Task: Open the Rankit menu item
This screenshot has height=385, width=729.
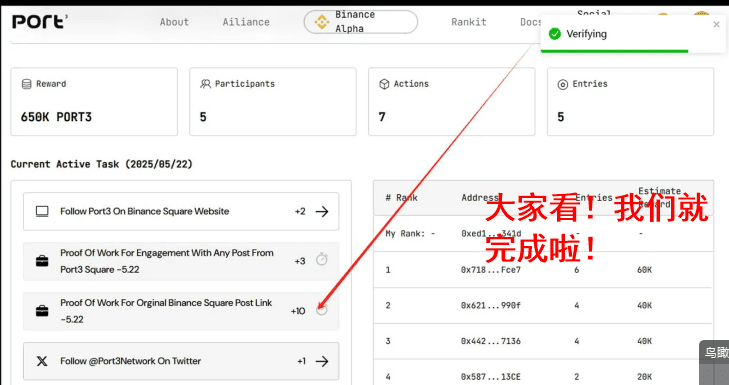Action: [469, 22]
